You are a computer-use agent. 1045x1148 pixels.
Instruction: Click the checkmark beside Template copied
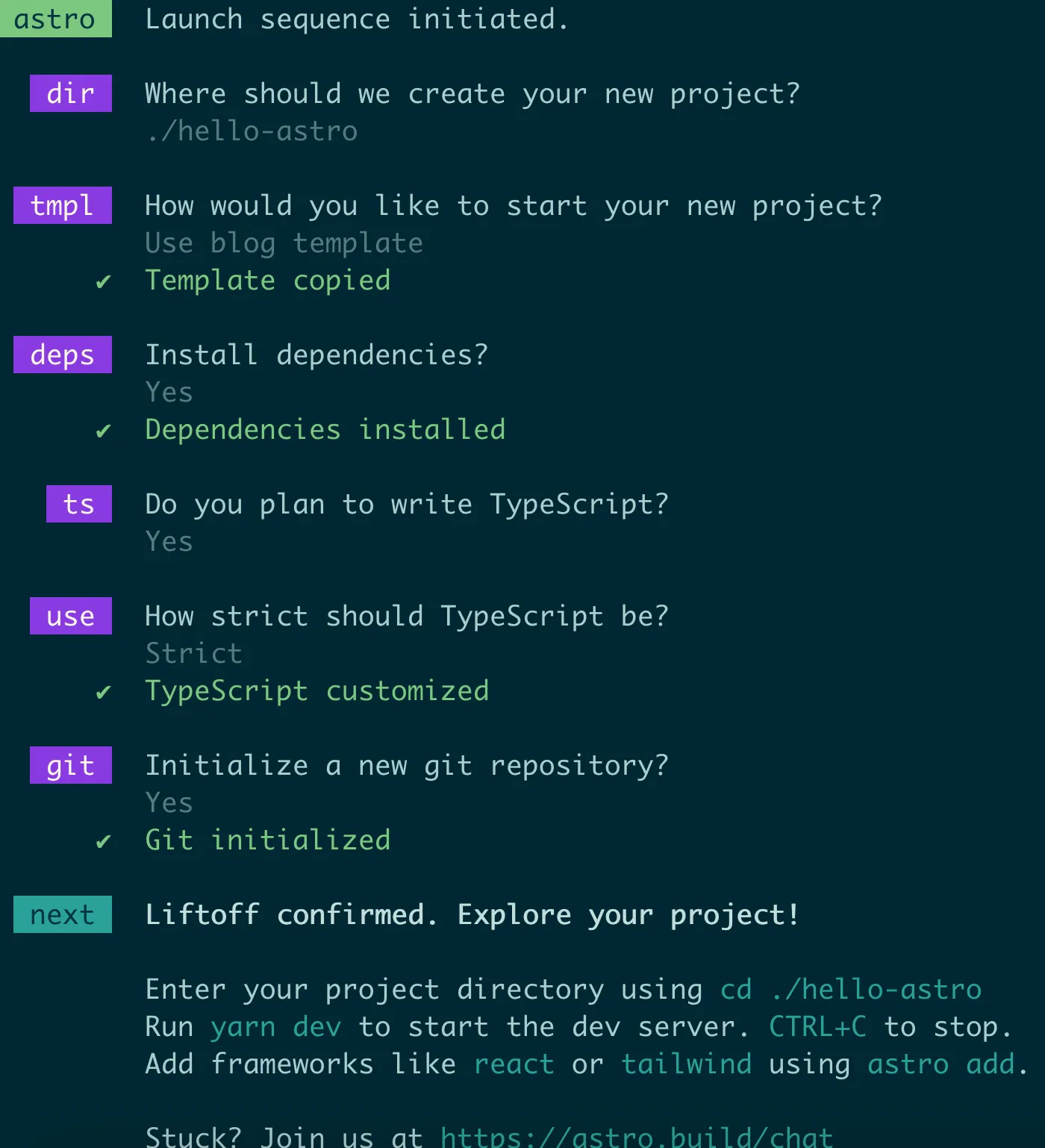pyautogui.click(x=103, y=281)
